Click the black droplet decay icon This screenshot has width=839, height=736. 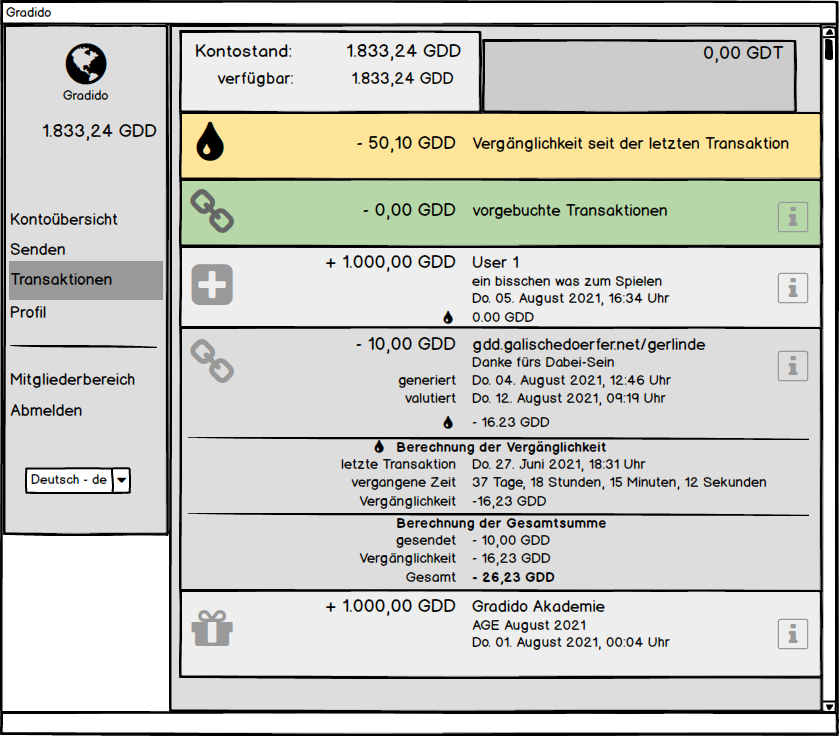pyautogui.click(x=209, y=143)
